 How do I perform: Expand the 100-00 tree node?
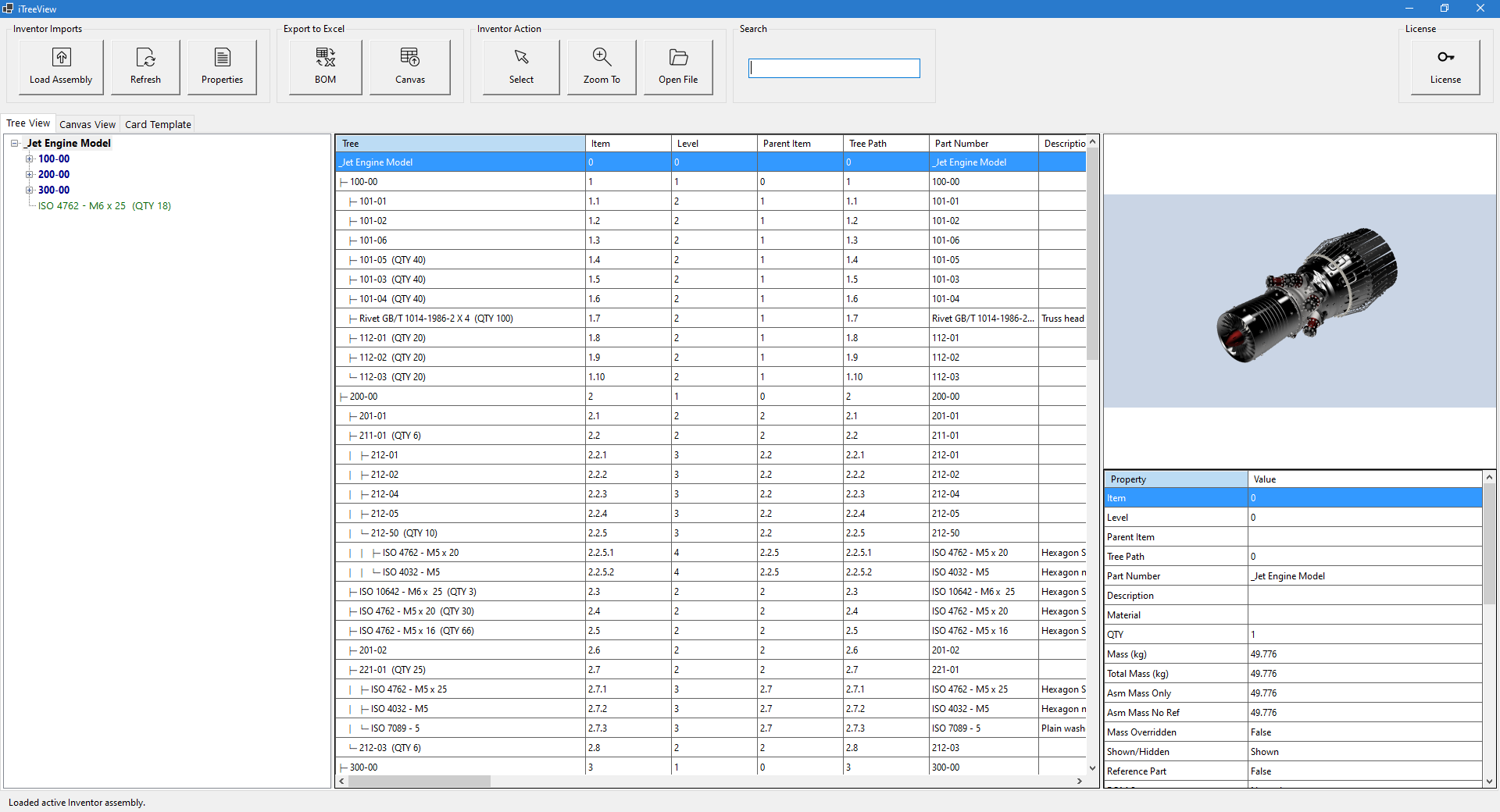tap(29, 158)
